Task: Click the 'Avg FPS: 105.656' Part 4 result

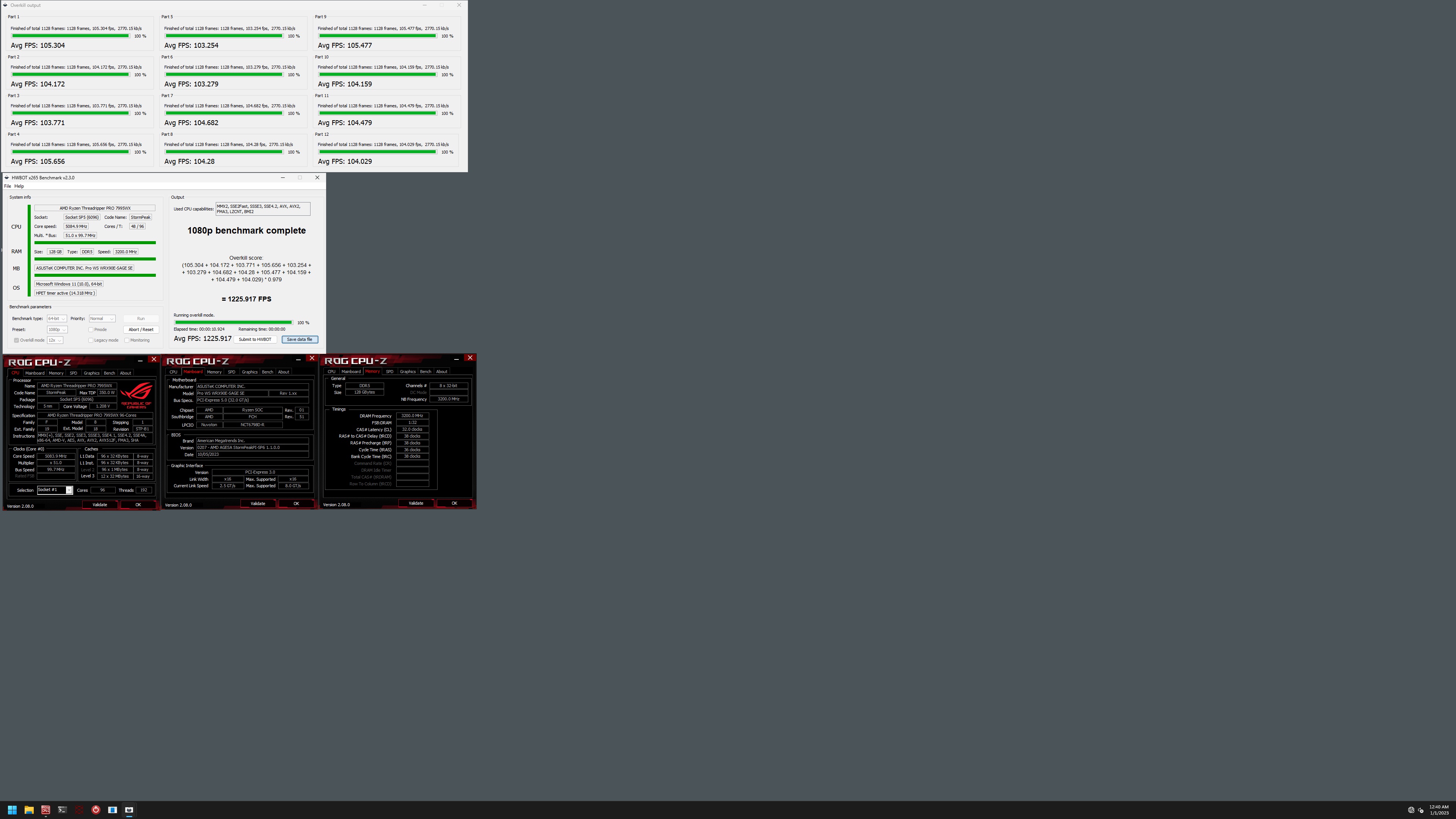Action: pyautogui.click(x=38, y=162)
